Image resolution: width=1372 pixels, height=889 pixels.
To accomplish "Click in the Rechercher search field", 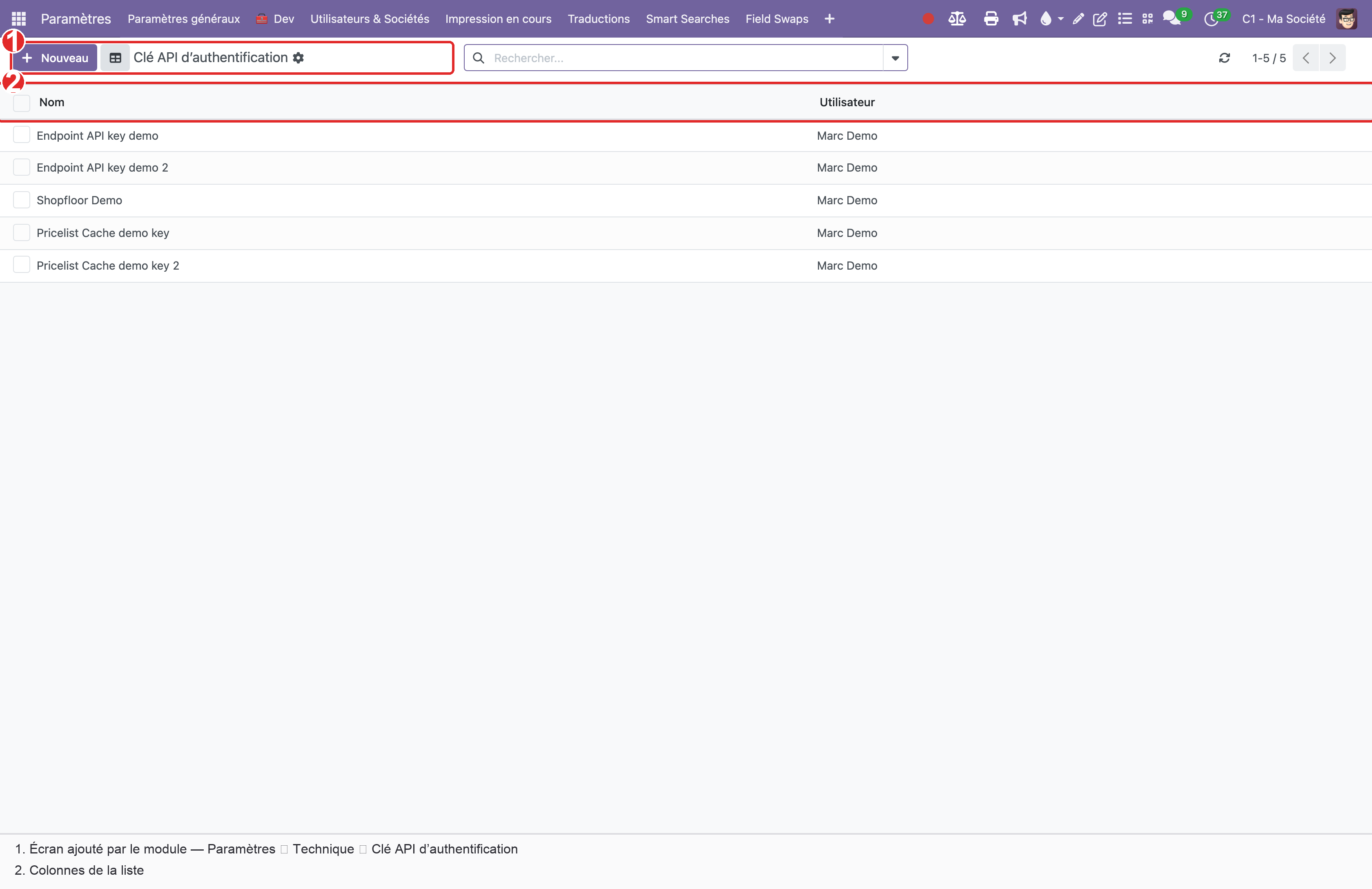I will [686, 58].
